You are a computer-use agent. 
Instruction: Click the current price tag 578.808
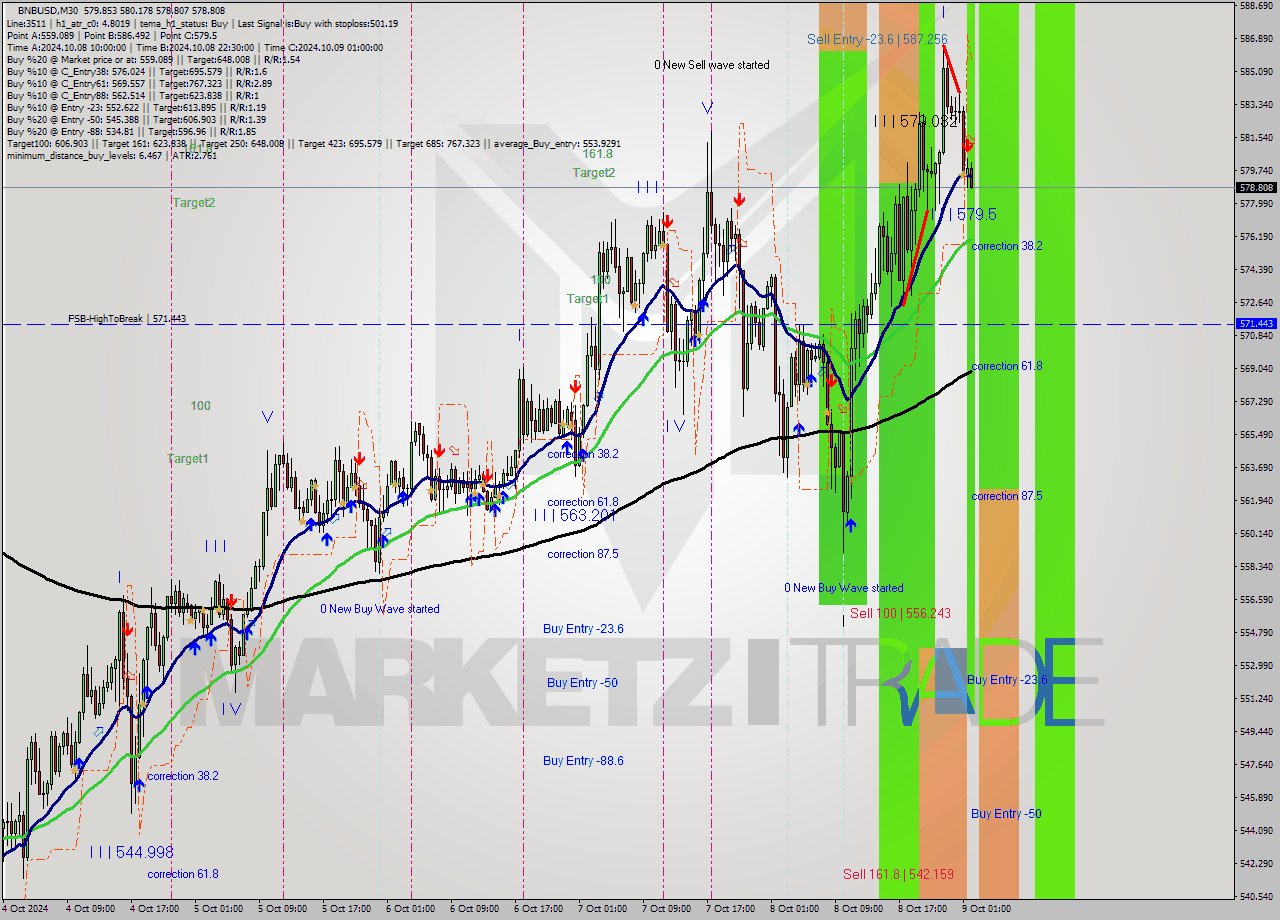pyautogui.click(x=1257, y=187)
